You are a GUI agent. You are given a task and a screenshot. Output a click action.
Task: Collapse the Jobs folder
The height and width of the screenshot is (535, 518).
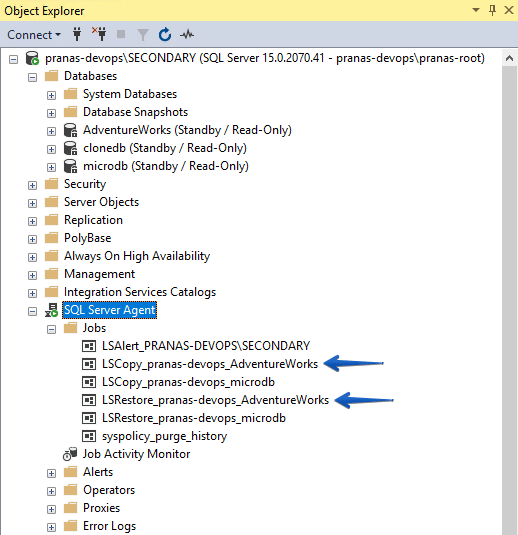coord(52,329)
